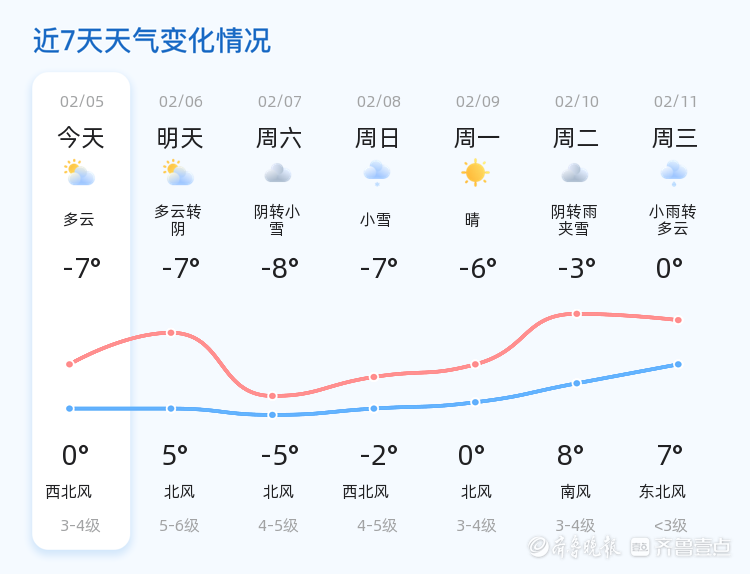Click the overcast cloud icon for 周六
Viewport: 750px width, 574px height.
point(278,174)
